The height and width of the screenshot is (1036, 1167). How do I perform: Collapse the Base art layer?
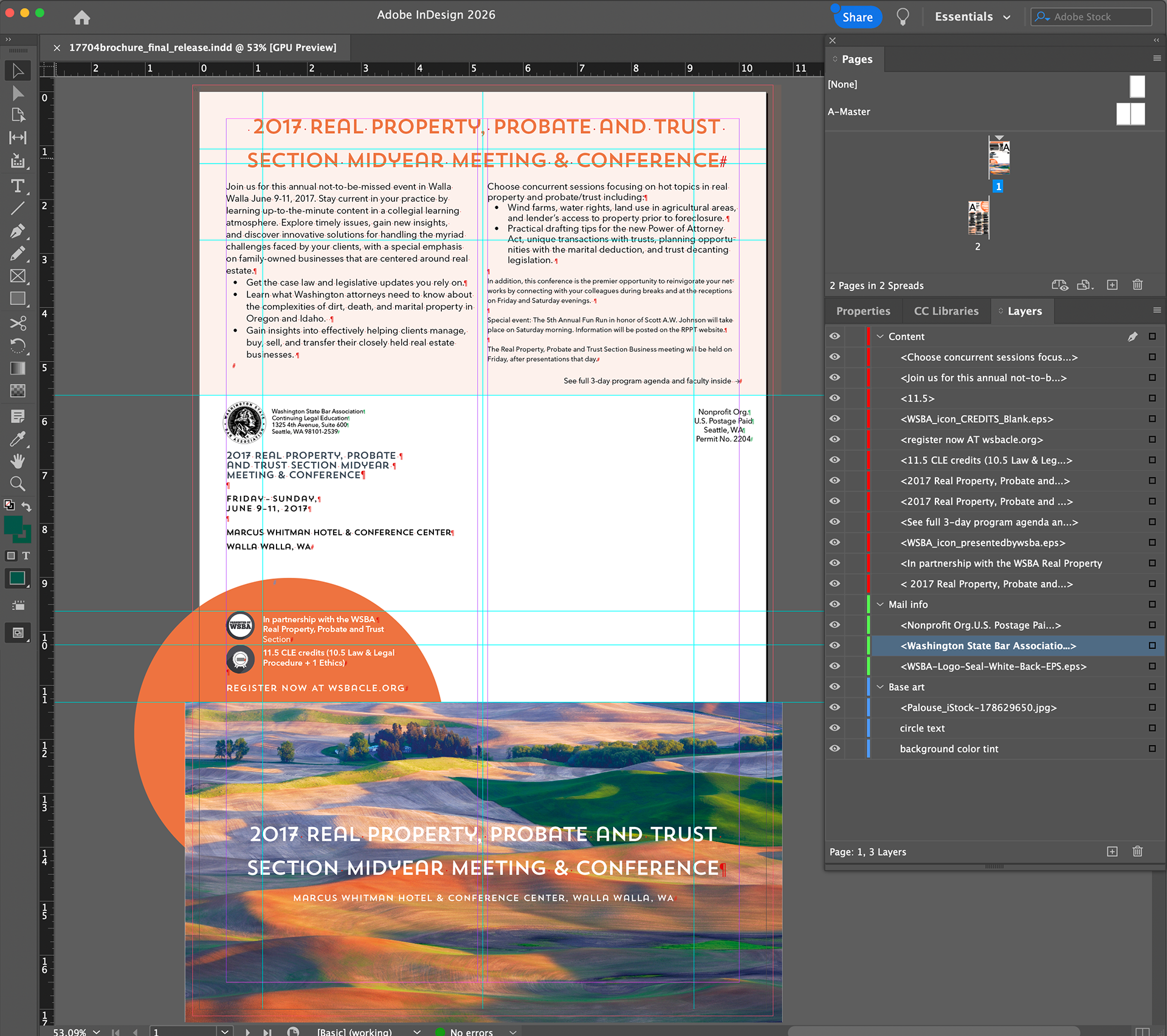click(880, 687)
